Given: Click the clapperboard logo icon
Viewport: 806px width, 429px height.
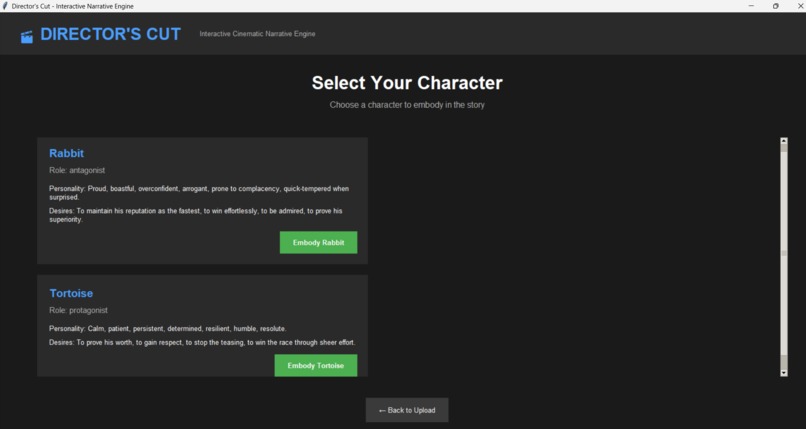Looking at the screenshot, I should point(27,36).
